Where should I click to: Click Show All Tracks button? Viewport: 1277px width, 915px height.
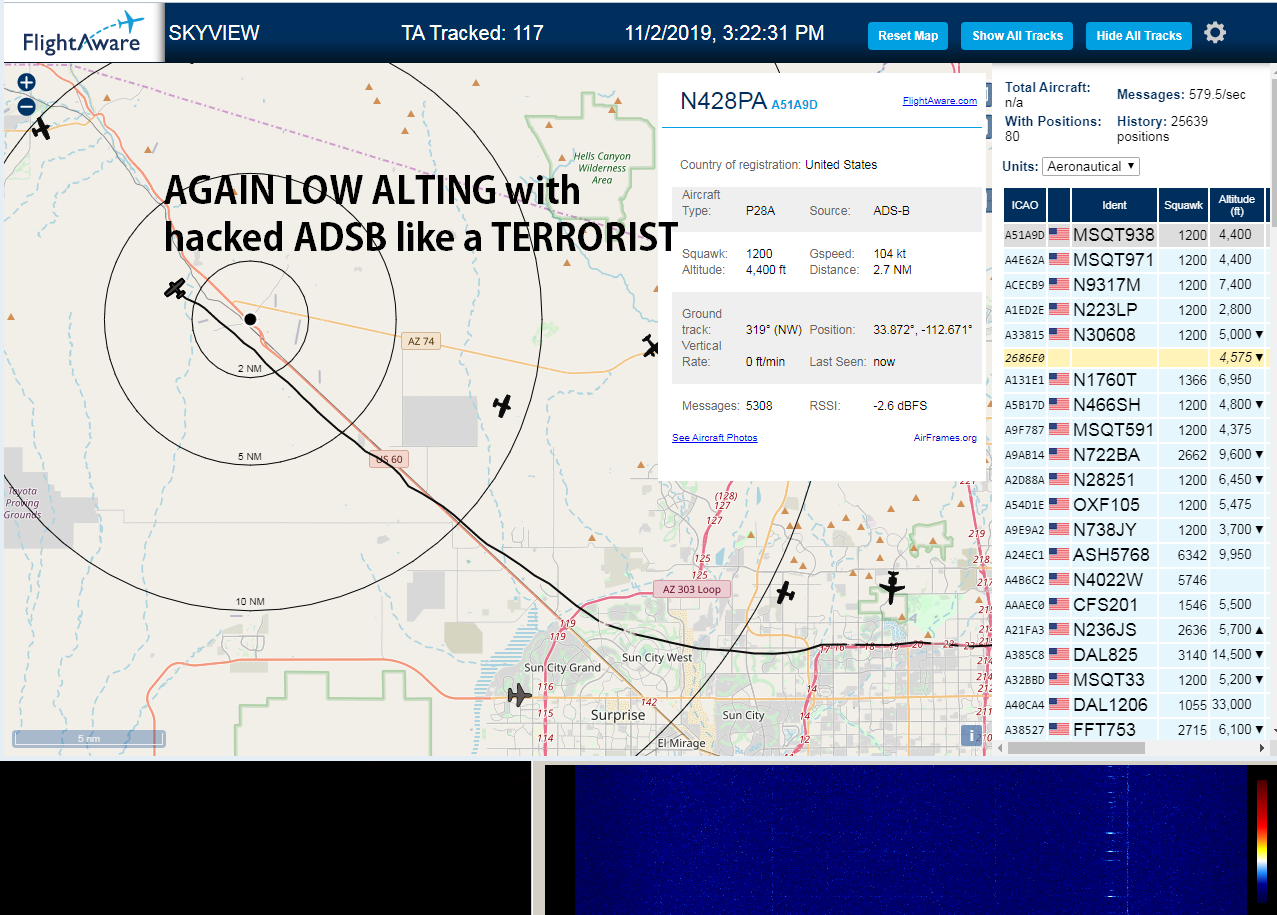1017,35
